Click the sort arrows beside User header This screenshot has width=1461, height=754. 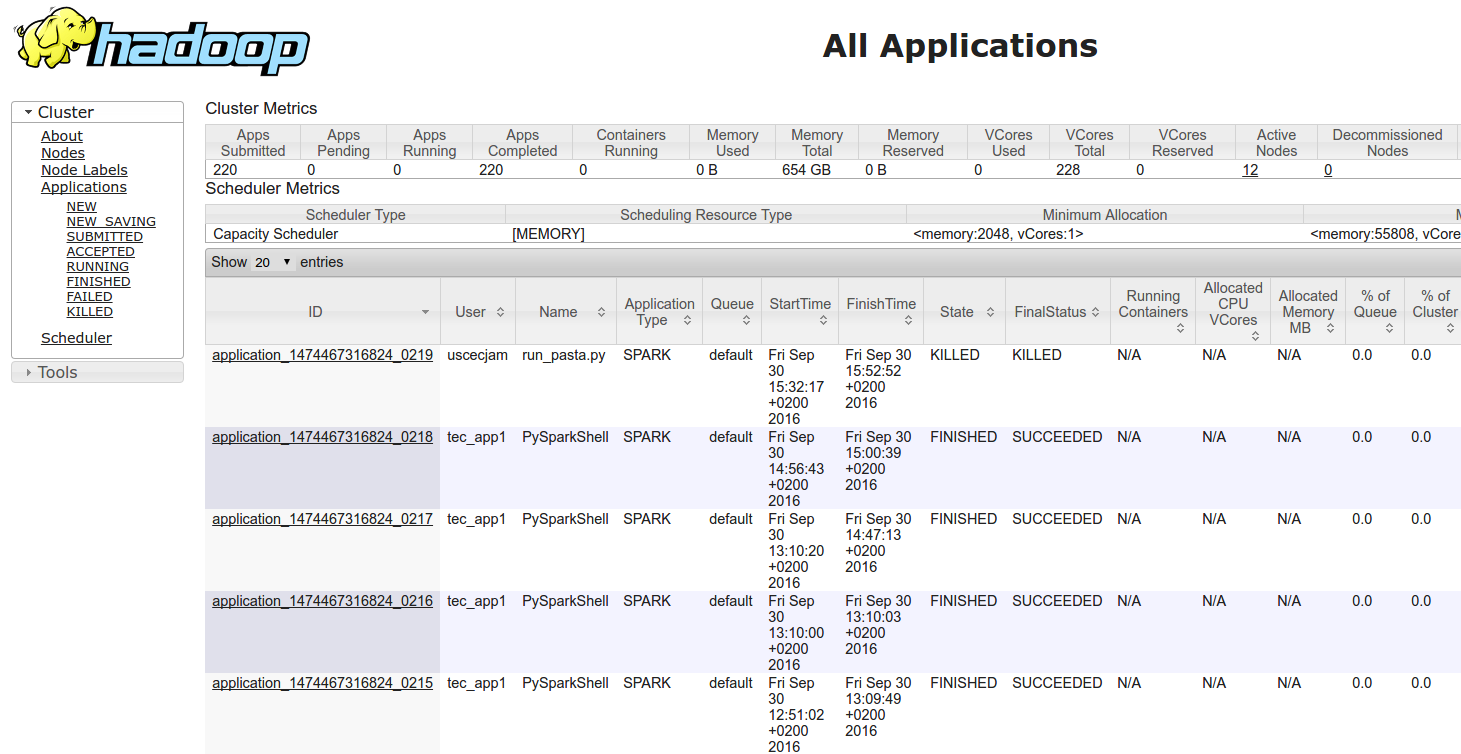point(500,312)
